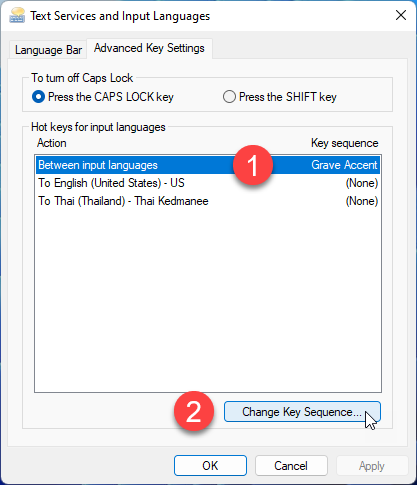
Task: Click the Cancel button
Action: (291, 466)
